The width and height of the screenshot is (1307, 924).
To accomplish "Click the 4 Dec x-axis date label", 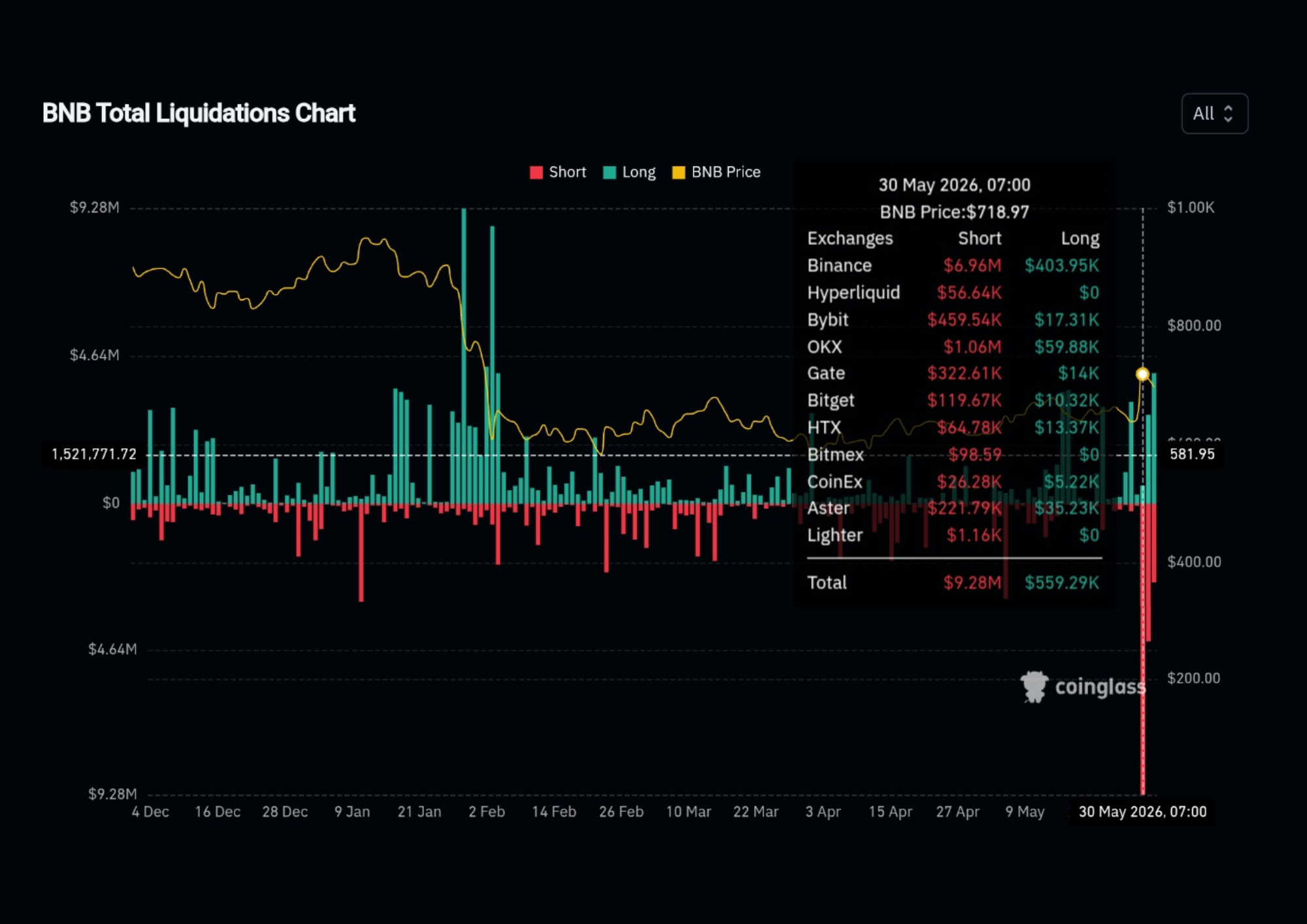I will 150,812.
